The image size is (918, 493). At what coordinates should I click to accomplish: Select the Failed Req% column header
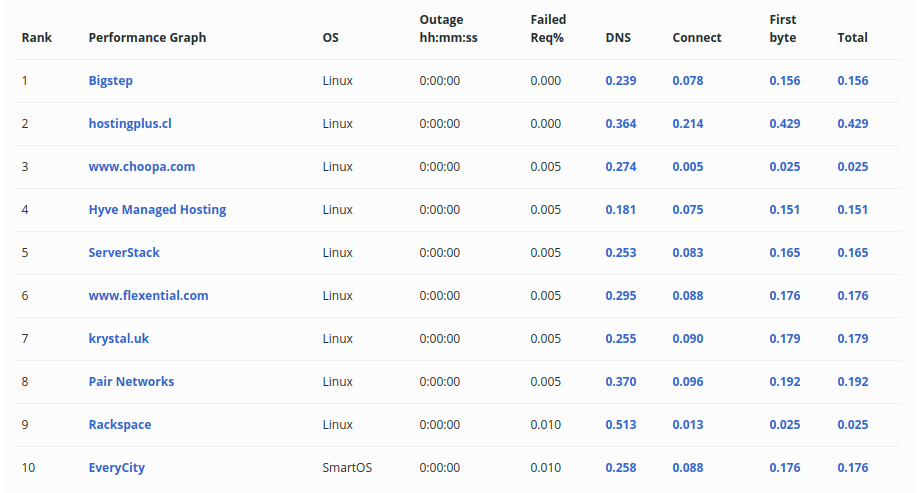tap(548, 29)
